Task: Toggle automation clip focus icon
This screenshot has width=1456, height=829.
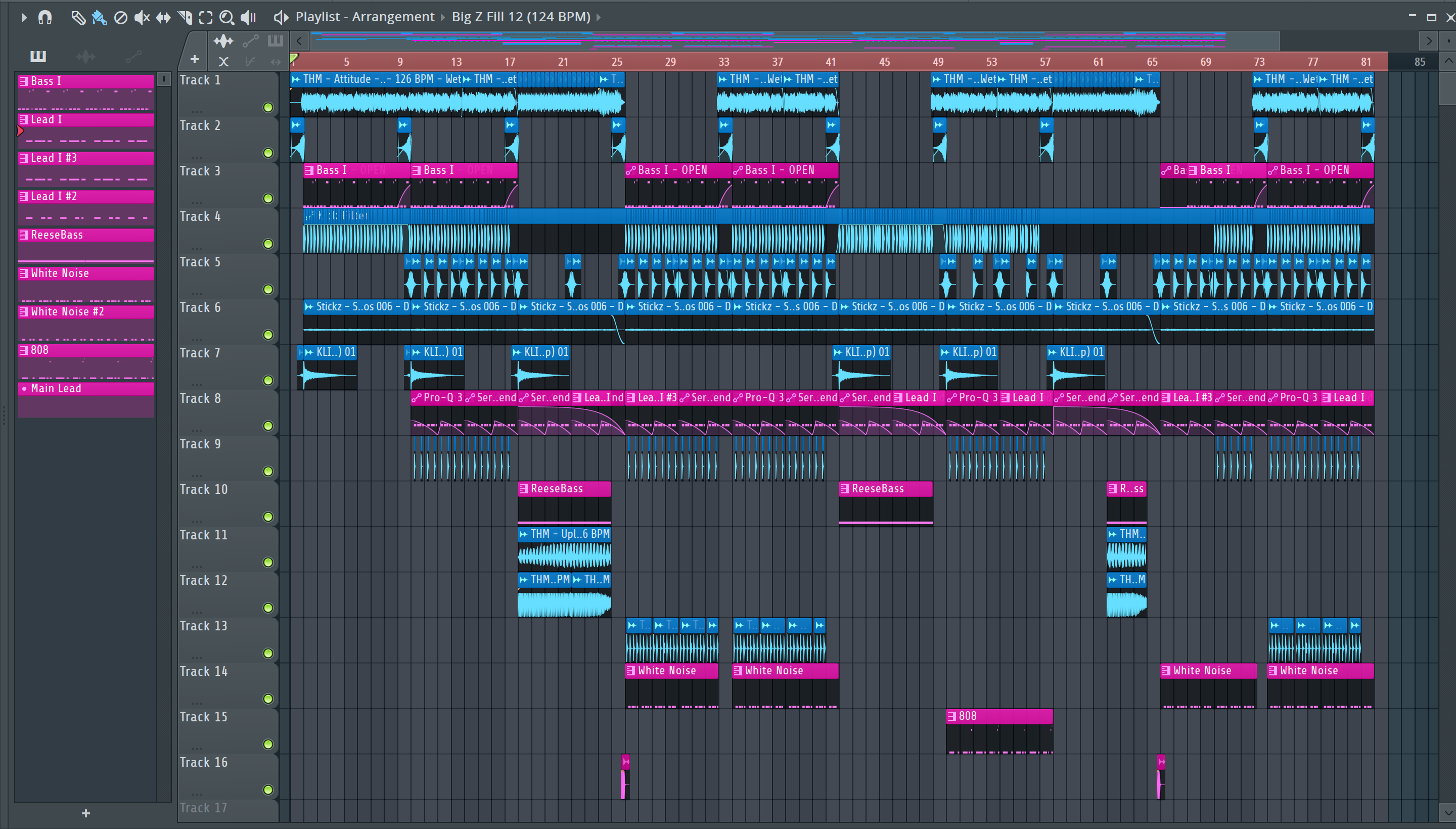Action: [251, 40]
